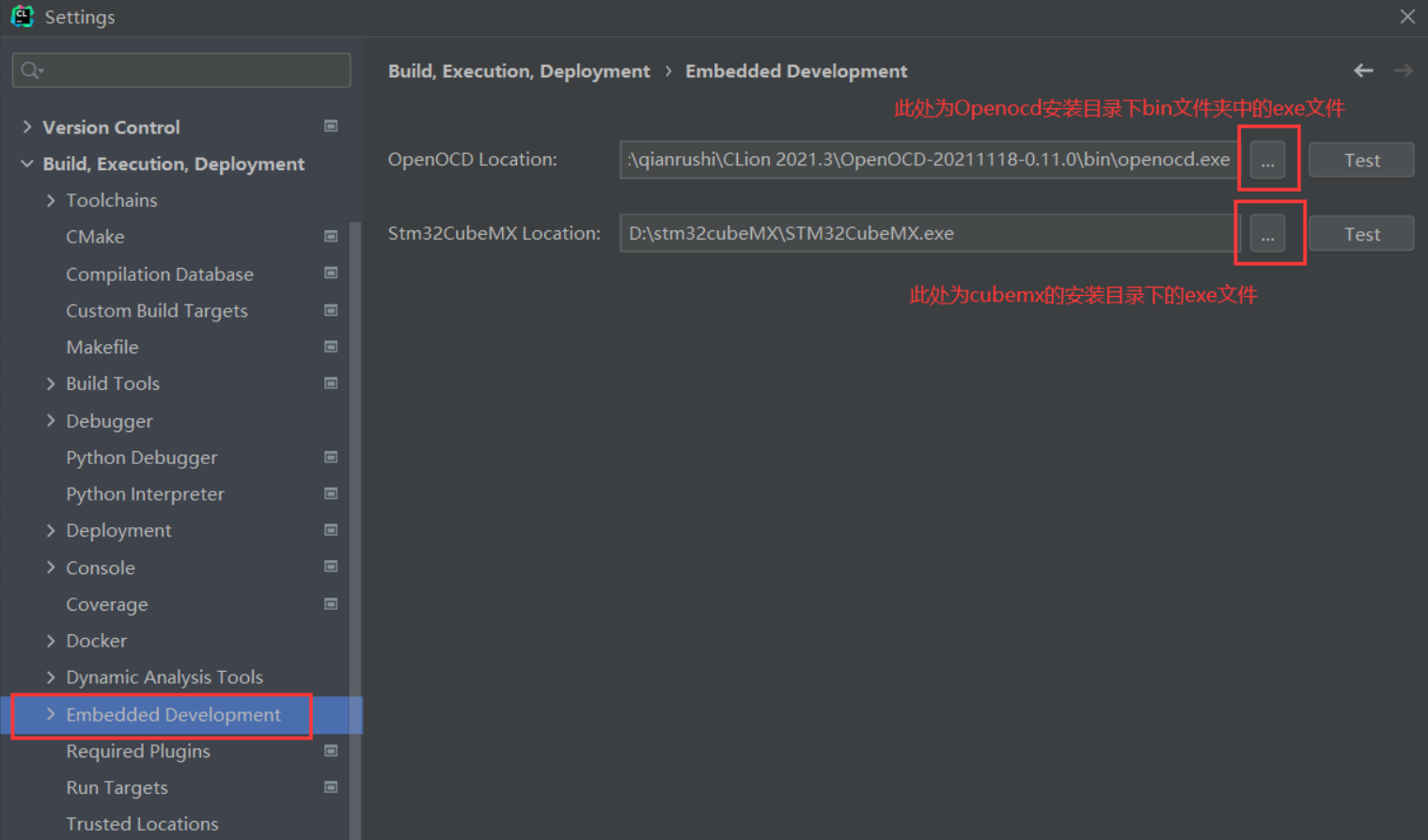Click the settings tree vertical scrollbar

coord(355,531)
